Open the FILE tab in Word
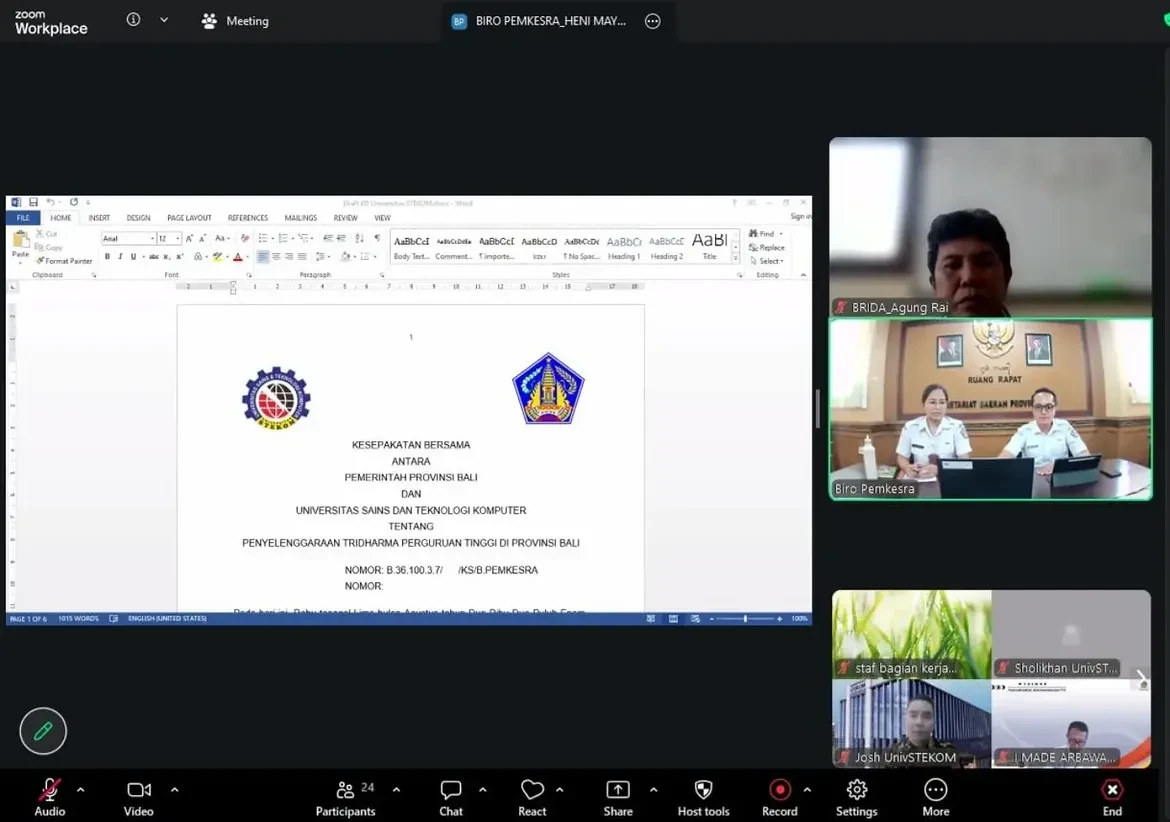 pos(23,218)
